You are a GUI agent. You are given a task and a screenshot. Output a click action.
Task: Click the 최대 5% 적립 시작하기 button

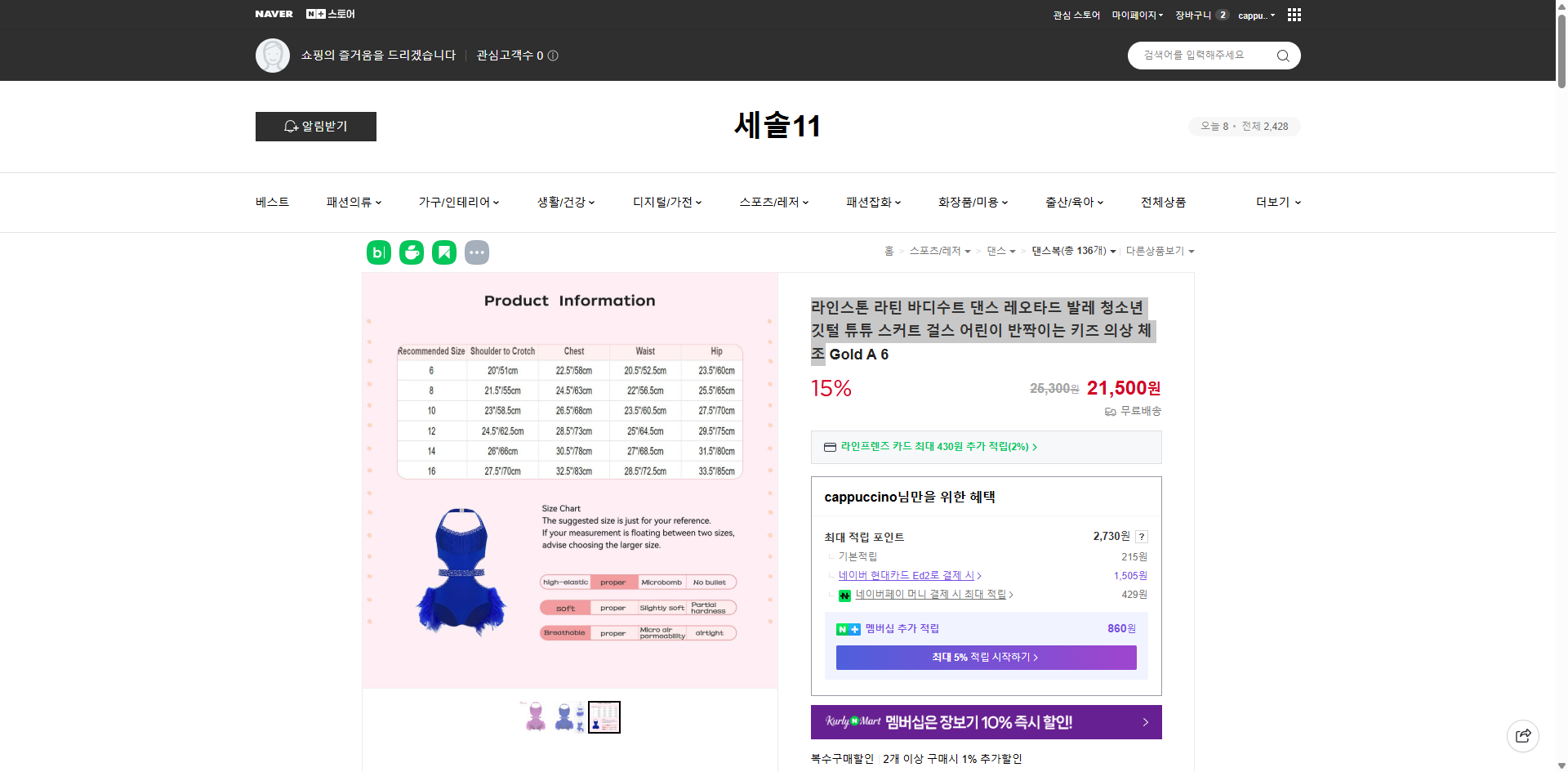coord(986,657)
